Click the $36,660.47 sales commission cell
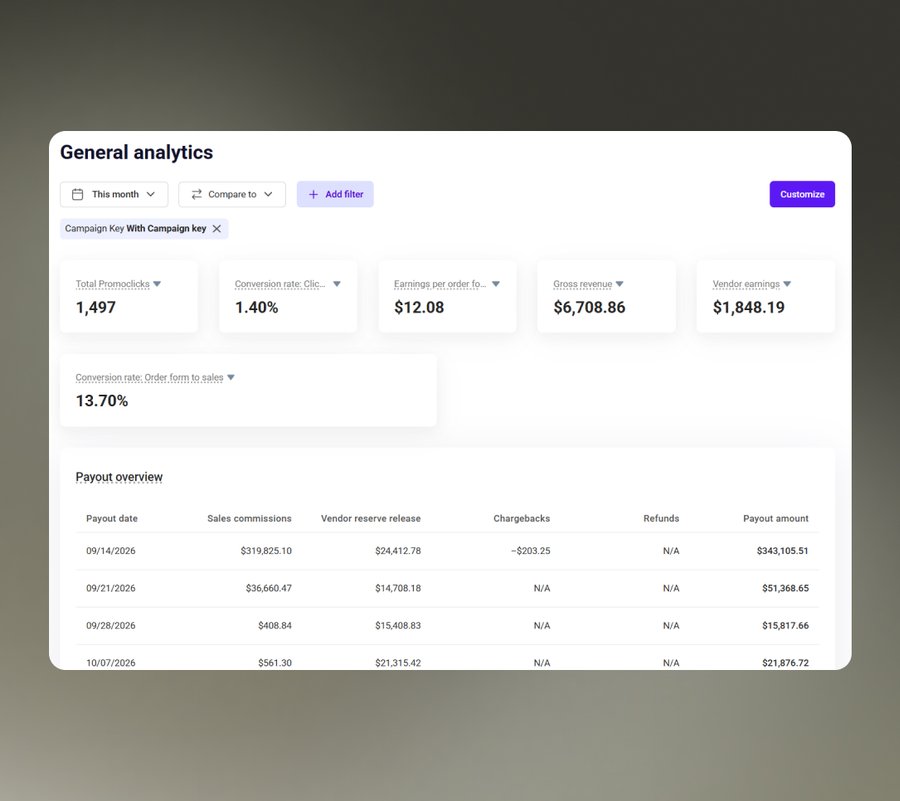 click(269, 588)
